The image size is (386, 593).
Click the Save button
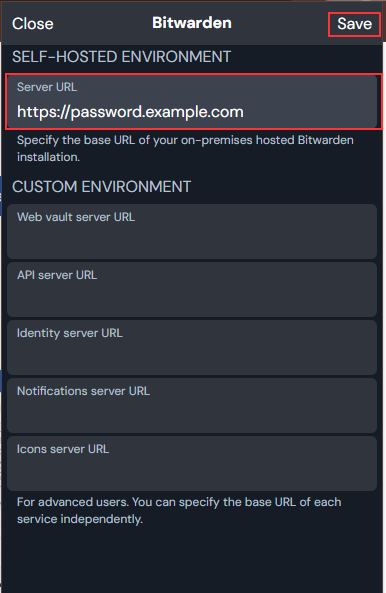click(354, 24)
